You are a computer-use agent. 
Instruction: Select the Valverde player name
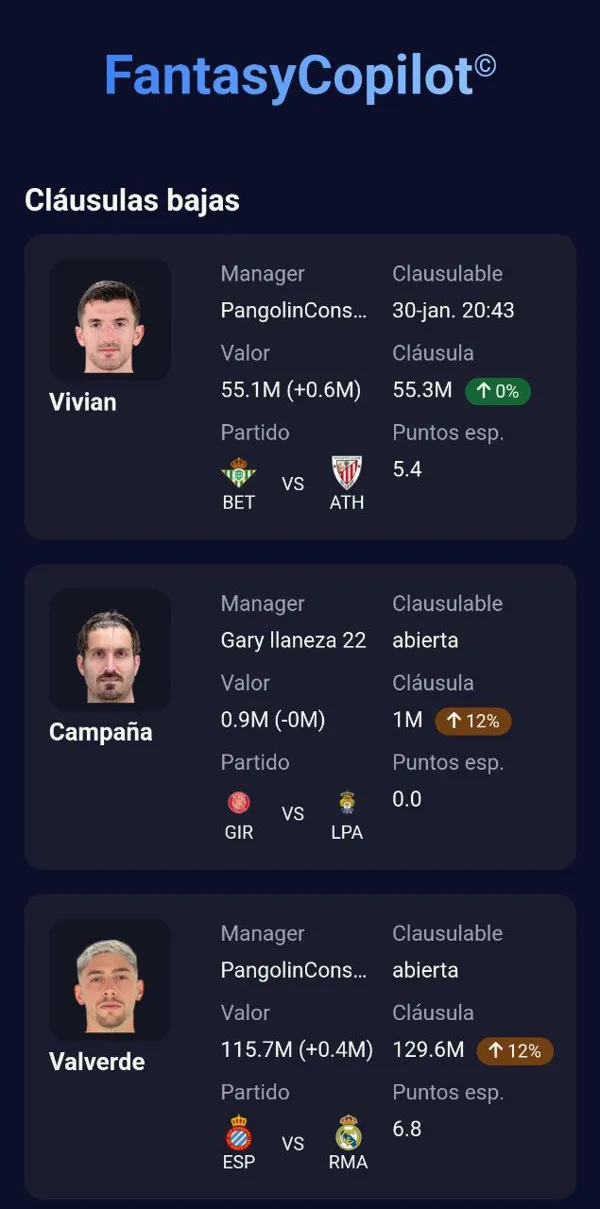point(97,1062)
